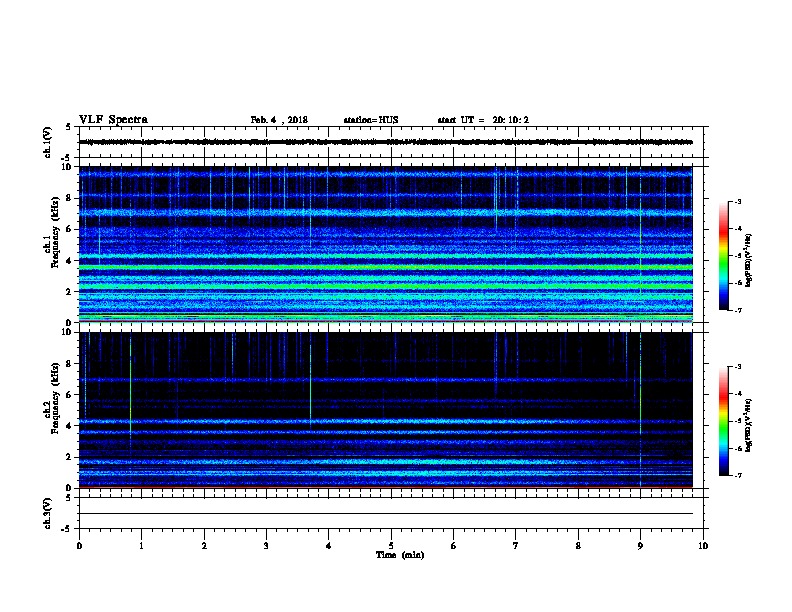Screen dimensions: 792x612
Task: Select the ch.2 colorbar "log(PSD)" label
Action: [x=748, y=425]
